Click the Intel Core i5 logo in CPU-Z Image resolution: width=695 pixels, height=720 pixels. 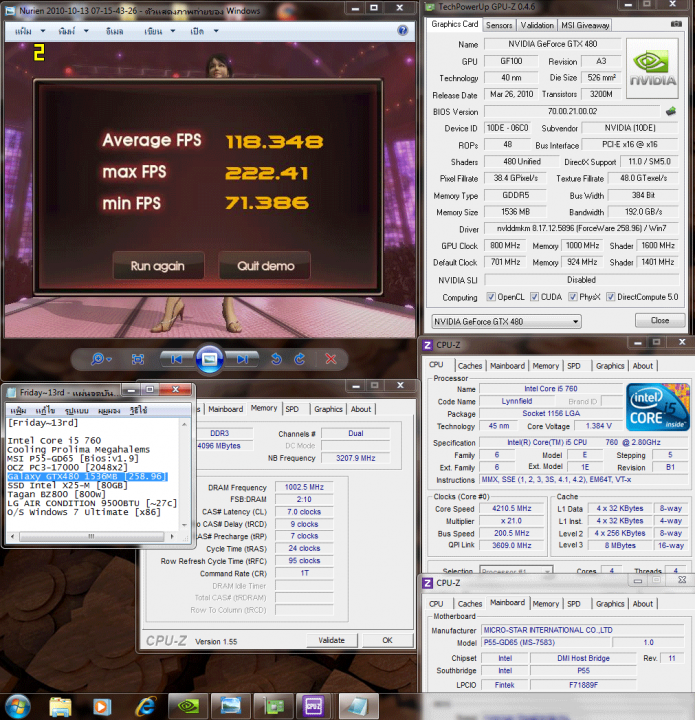point(657,407)
